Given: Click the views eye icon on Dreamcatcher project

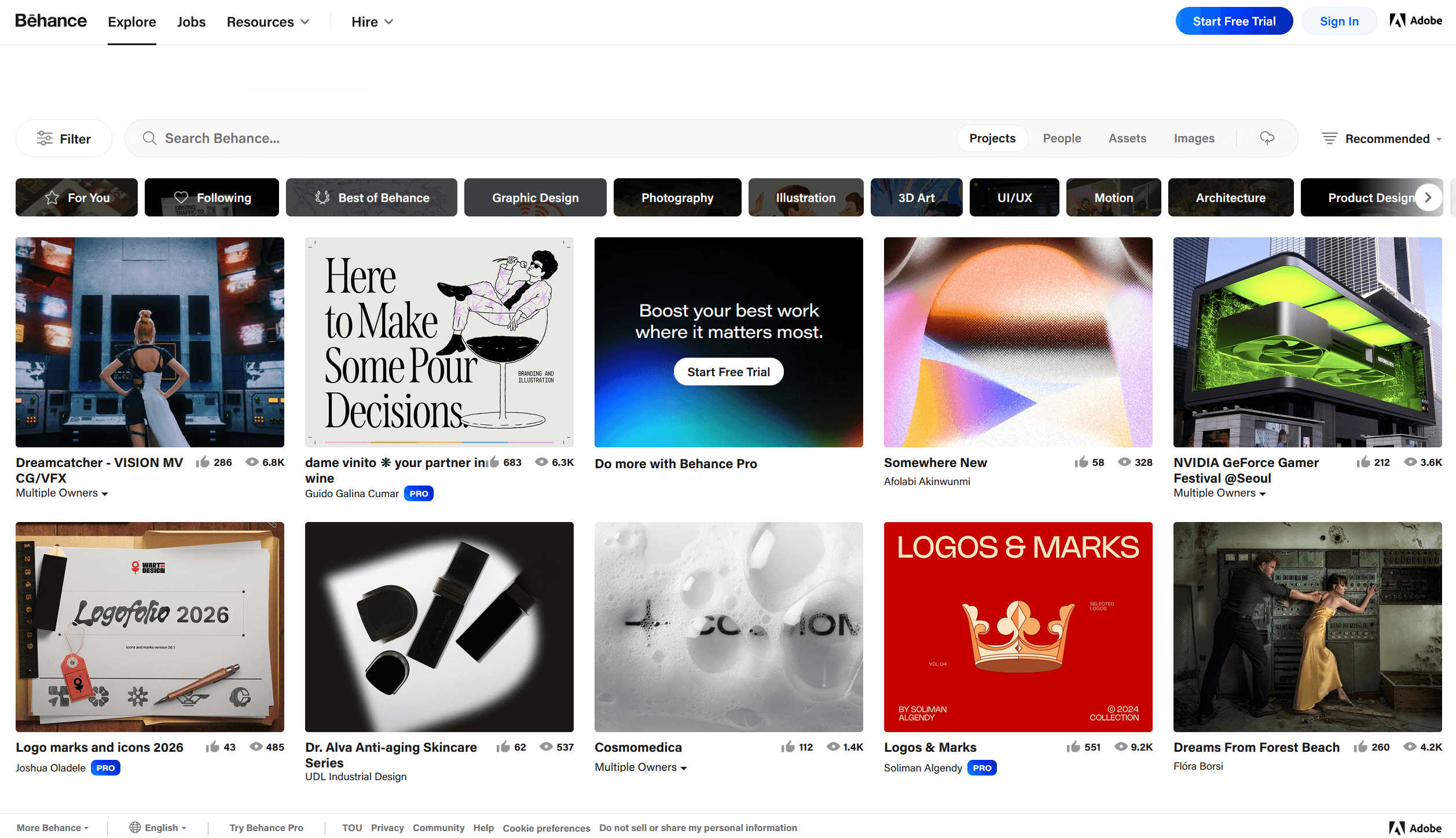Looking at the screenshot, I should tap(252, 462).
